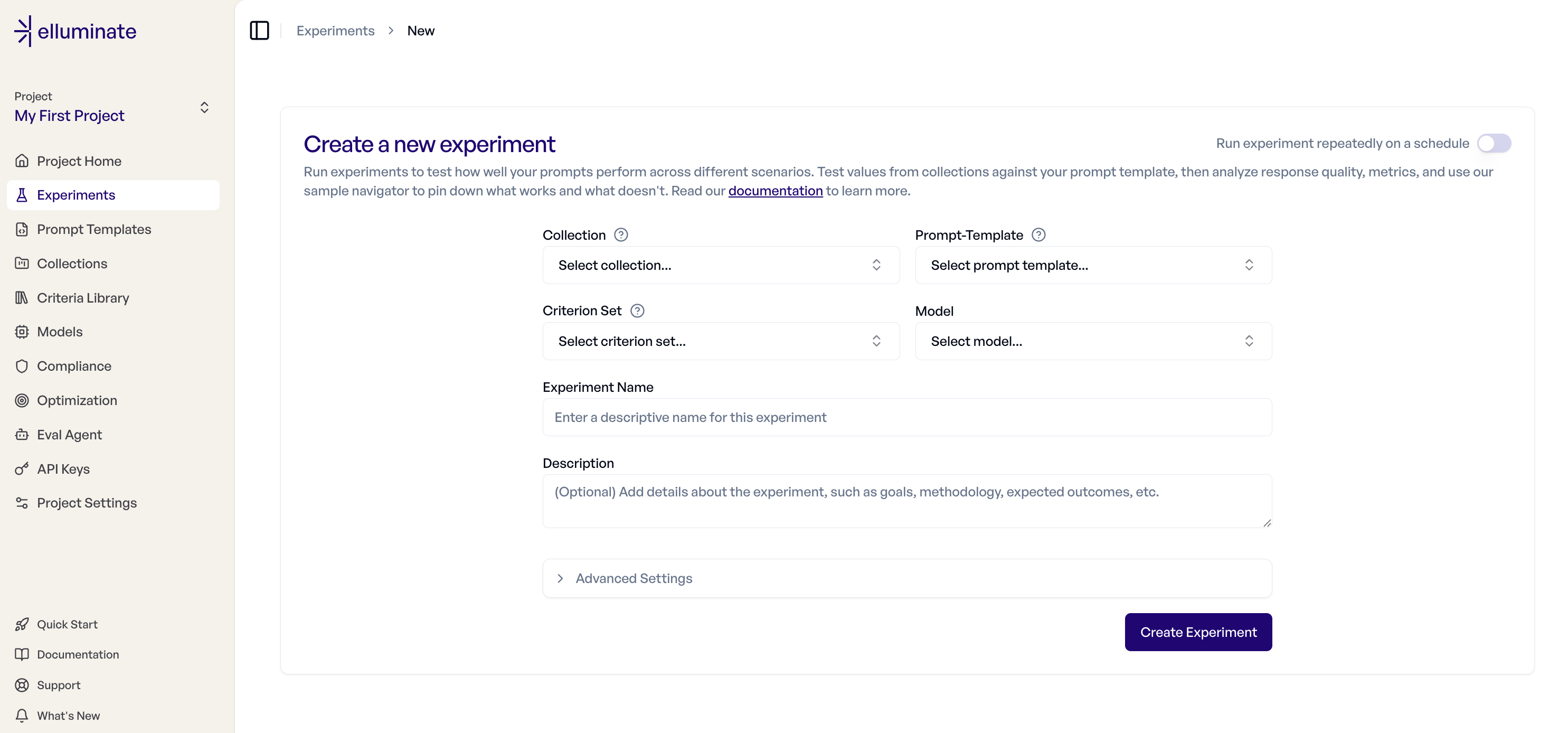Open the Select model dropdown
The width and height of the screenshot is (1568, 733).
point(1093,342)
